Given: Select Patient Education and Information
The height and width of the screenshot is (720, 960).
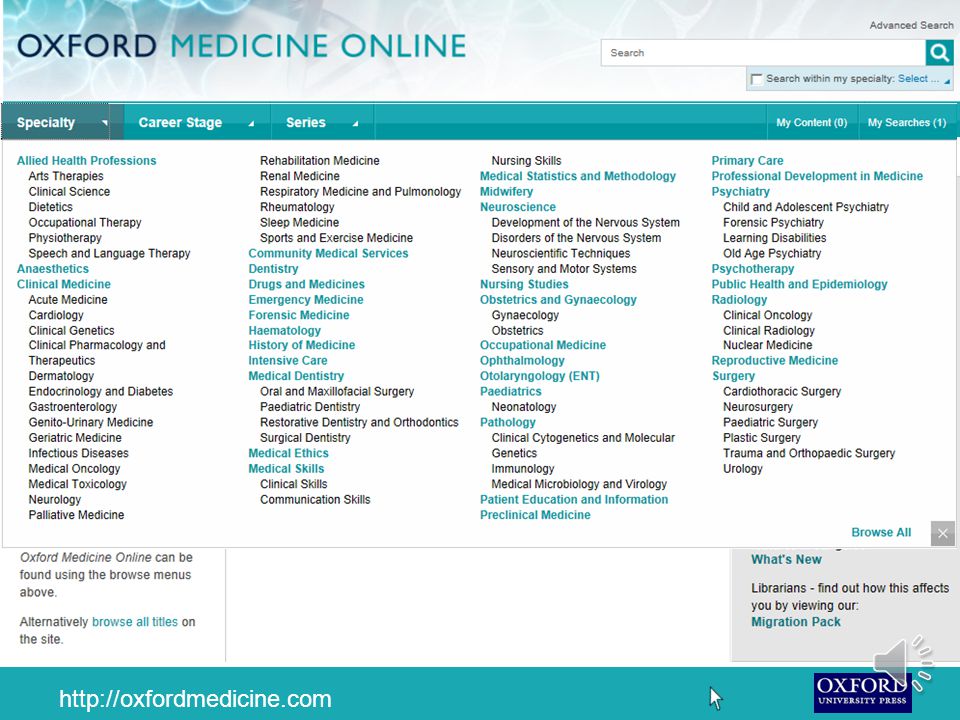Looking at the screenshot, I should point(574,499).
